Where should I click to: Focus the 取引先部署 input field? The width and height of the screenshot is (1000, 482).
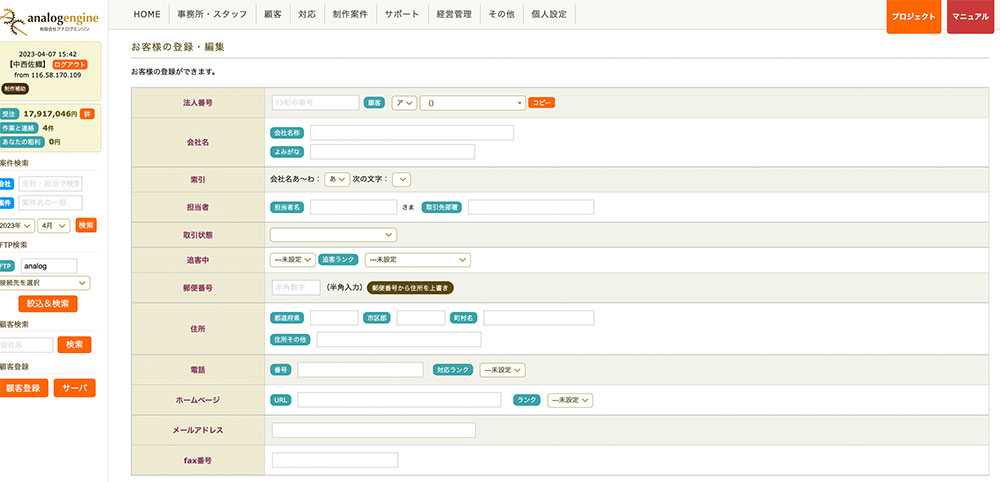click(531, 207)
